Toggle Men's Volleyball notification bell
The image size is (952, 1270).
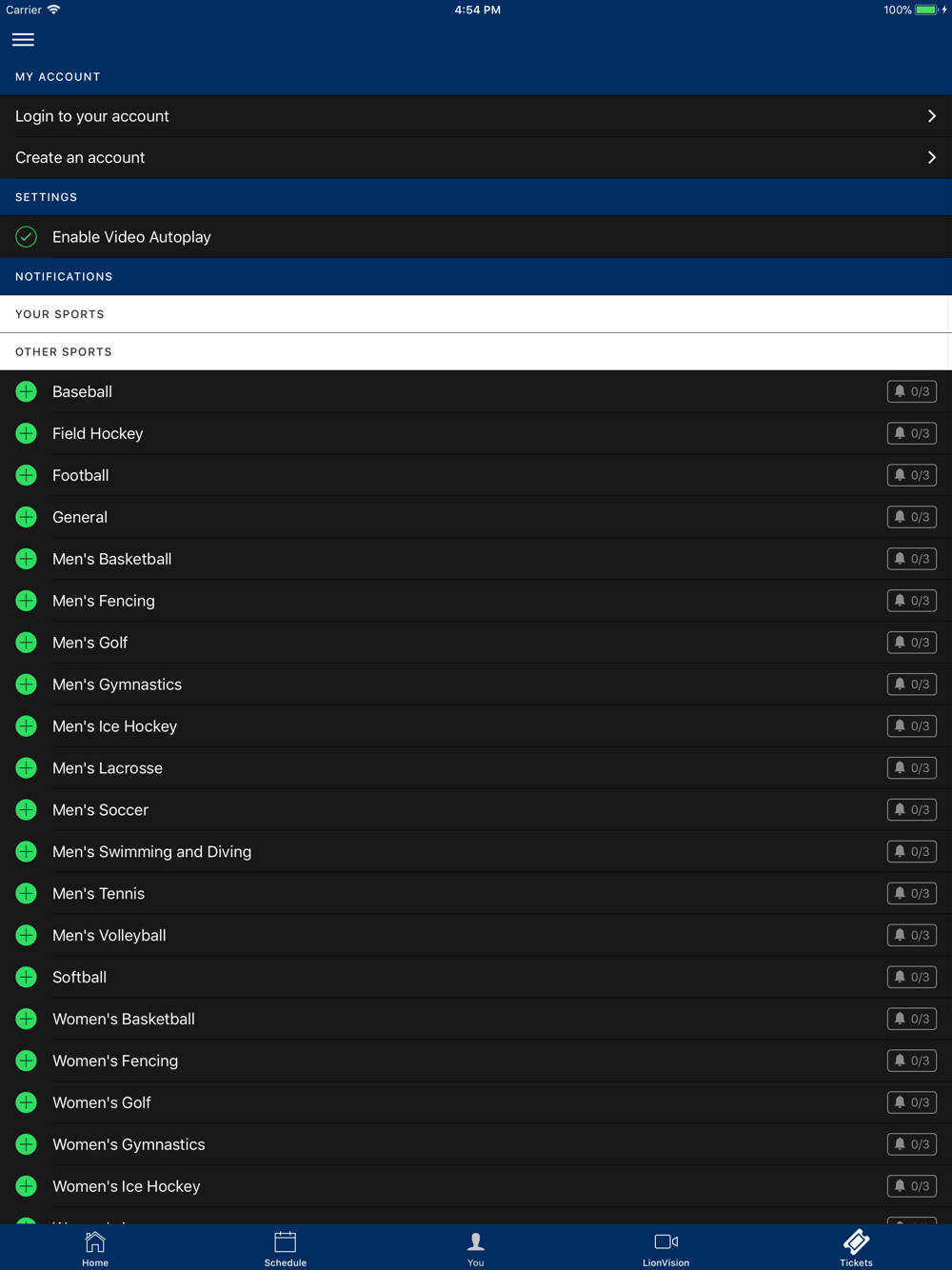click(x=912, y=936)
